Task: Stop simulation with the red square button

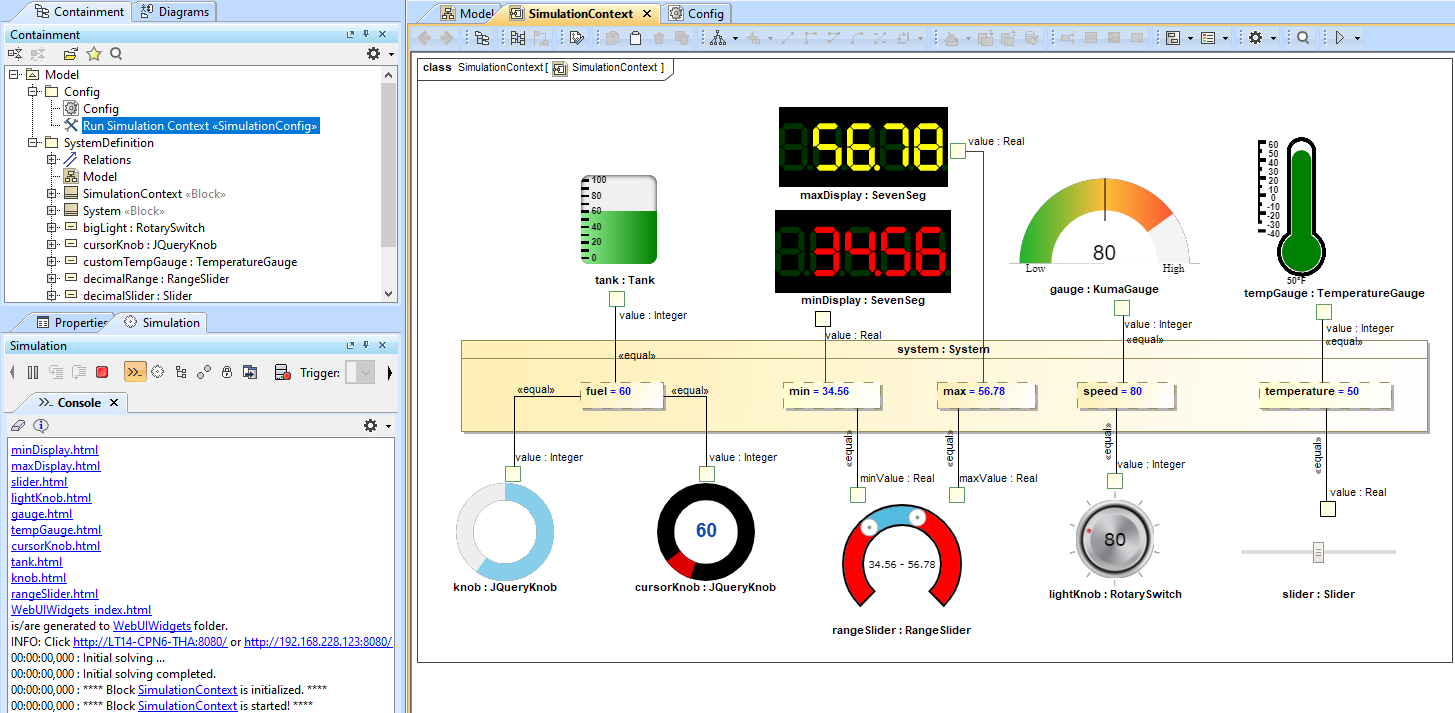Action: pyautogui.click(x=102, y=372)
